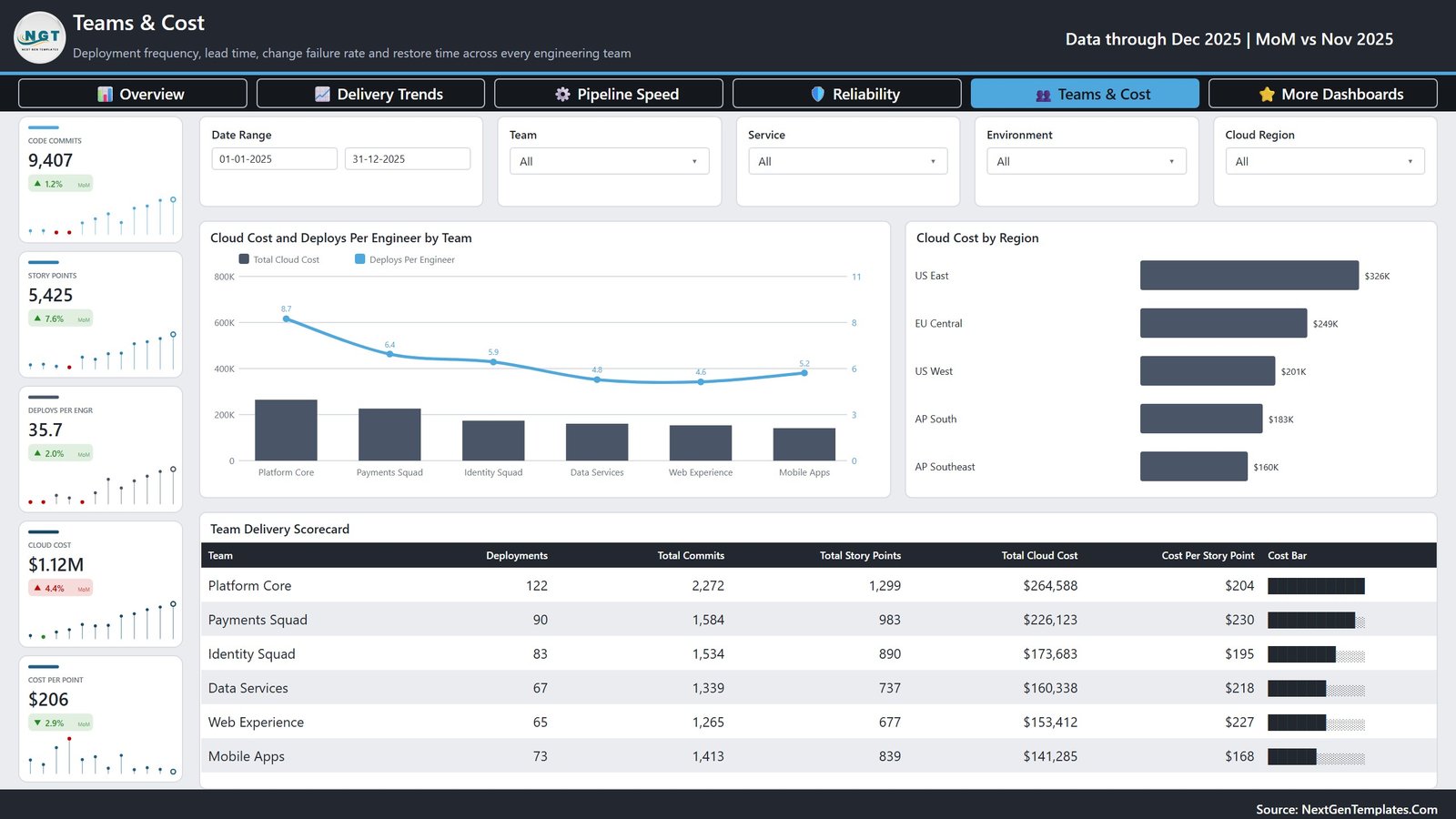The image size is (1456, 819).
Task: Click the $264,588 total cloud cost cell
Action: click(x=1050, y=586)
